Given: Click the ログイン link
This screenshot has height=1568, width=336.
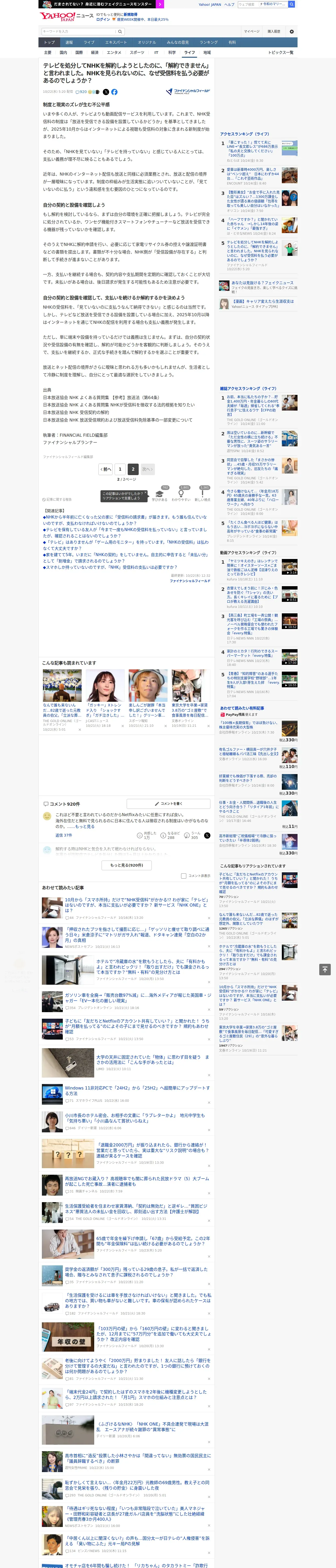Looking at the screenshot, I should click(x=103, y=20).
